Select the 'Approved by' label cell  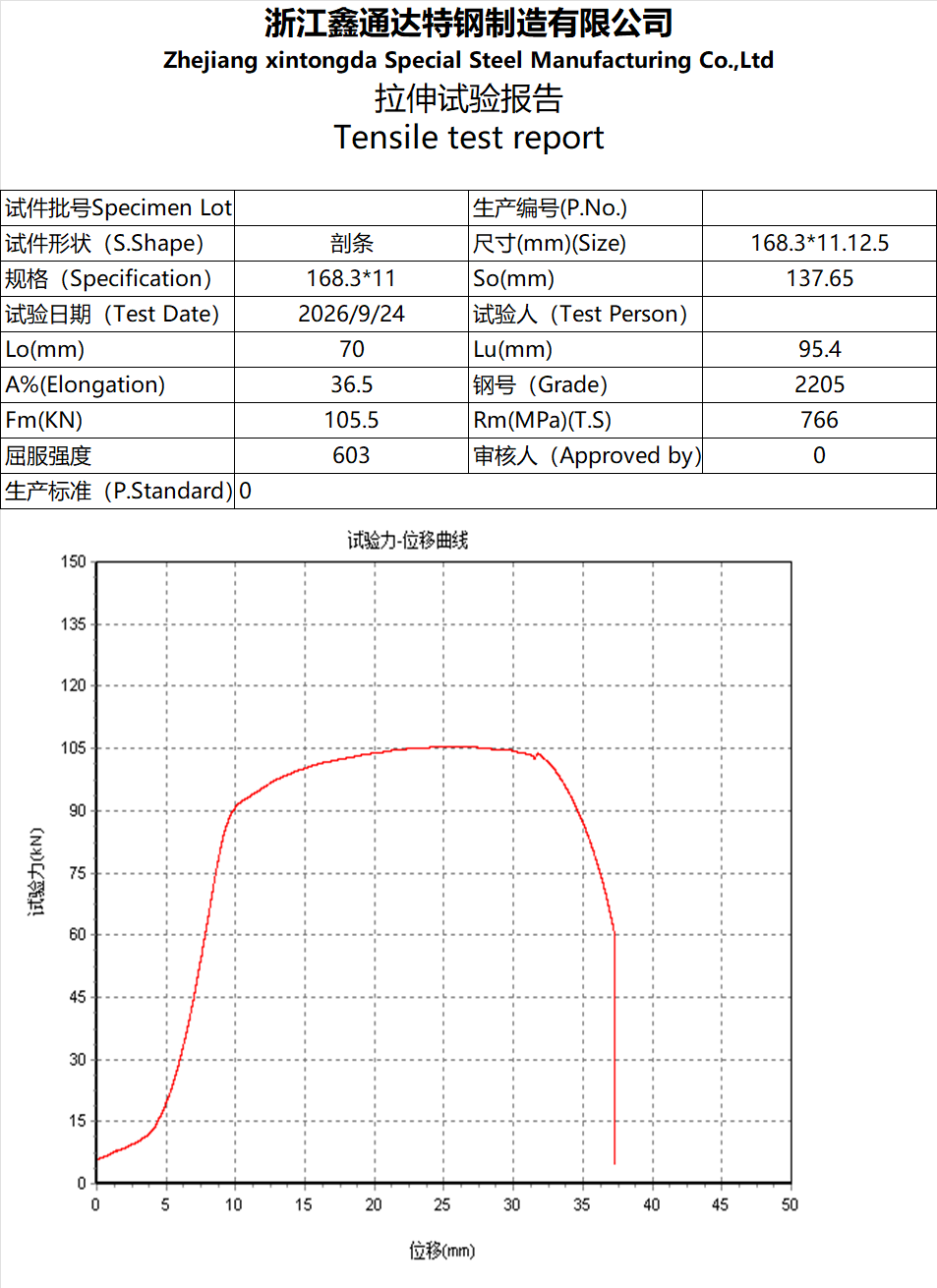[x=585, y=456]
